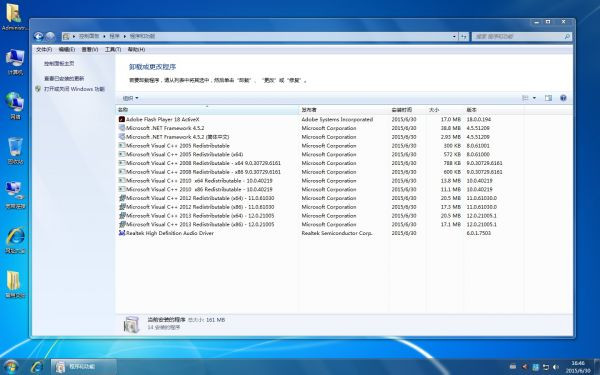Click the Realtek audio driver row icon
The height and width of the screenshot is (375, 600).
tap(122, 233)
